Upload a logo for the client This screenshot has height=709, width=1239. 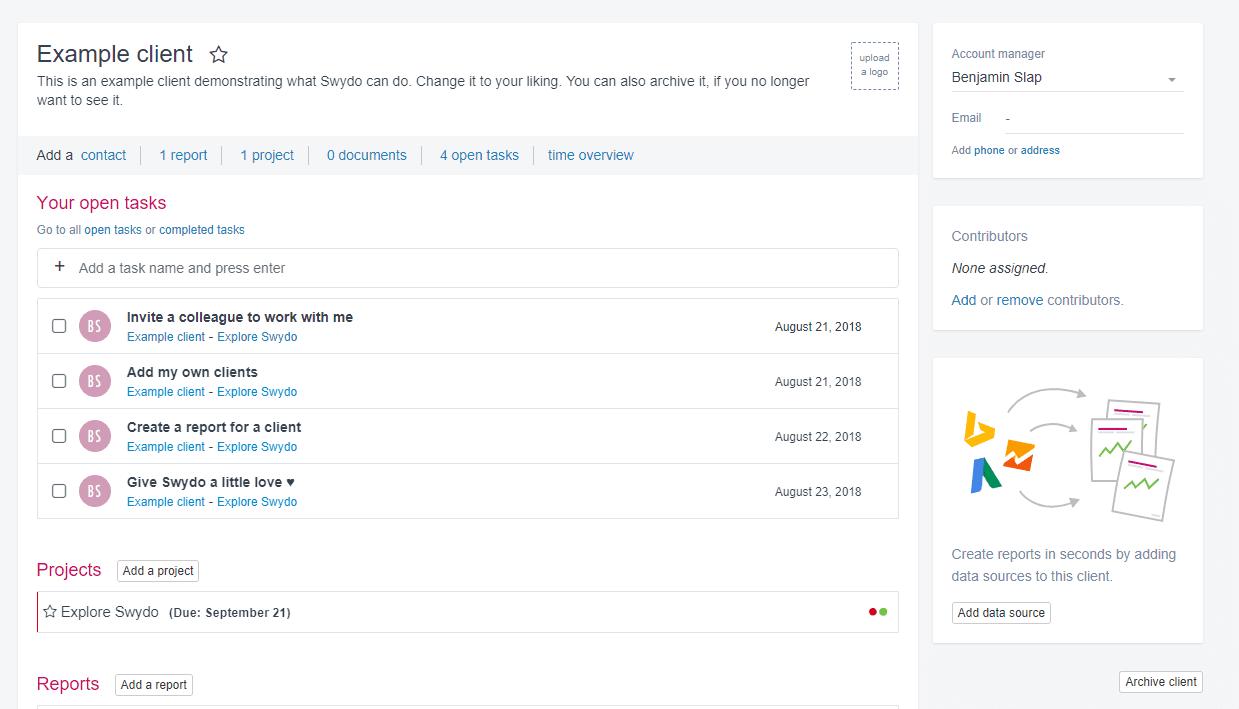tap(875, 66)
